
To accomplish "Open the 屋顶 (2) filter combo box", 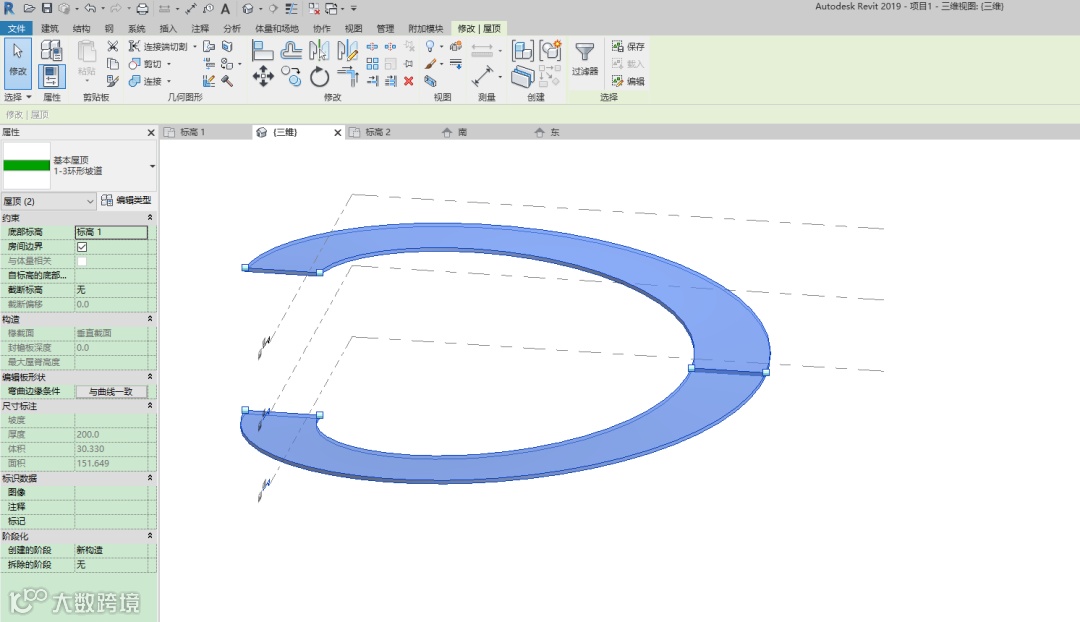I will 48,201.
